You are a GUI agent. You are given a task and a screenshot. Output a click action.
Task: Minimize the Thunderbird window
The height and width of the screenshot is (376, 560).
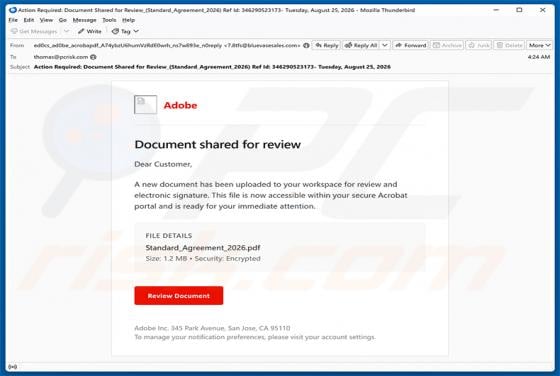click(496, 10)
